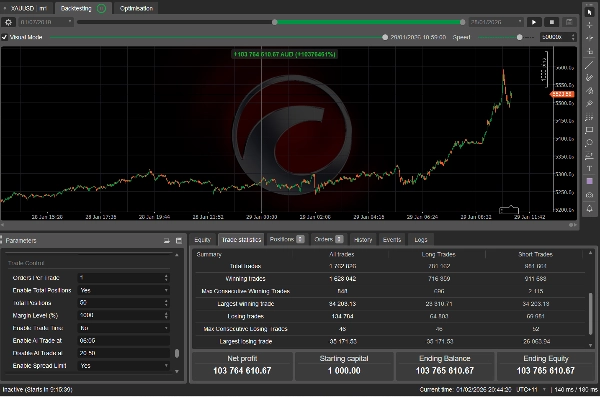
Task: Adjust the Total Positions stepper
Action: pos(166,303)
